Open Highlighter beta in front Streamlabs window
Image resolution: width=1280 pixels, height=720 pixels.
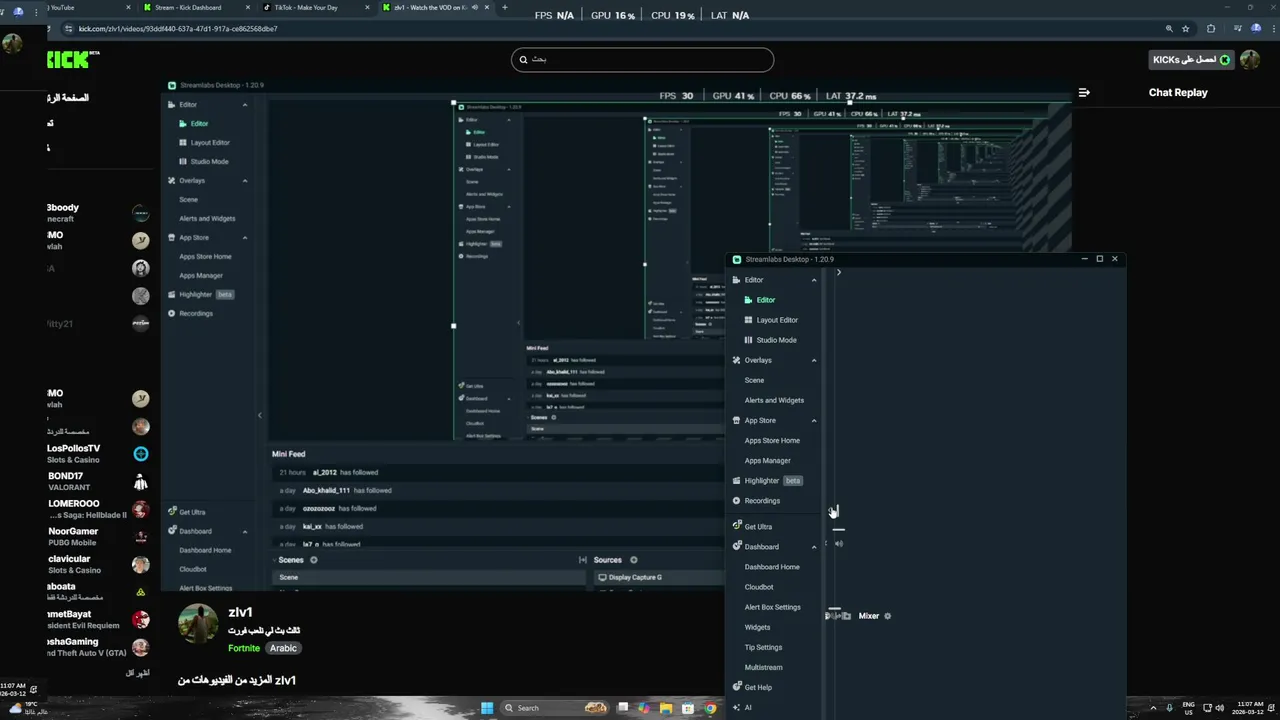pos(767,480)
